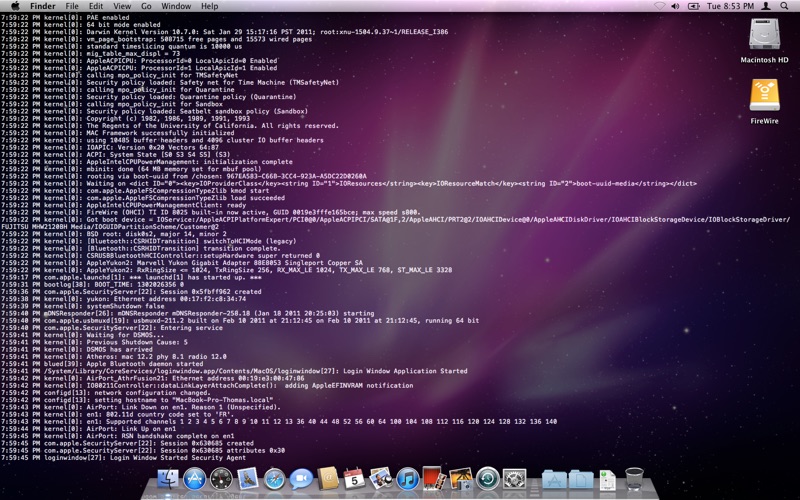Image resolution: width=800 pixels, height=500 pixels.
Task: Click the 'BOOT_TIME: 1302026356 0' log line
Action: pos(93,284)
